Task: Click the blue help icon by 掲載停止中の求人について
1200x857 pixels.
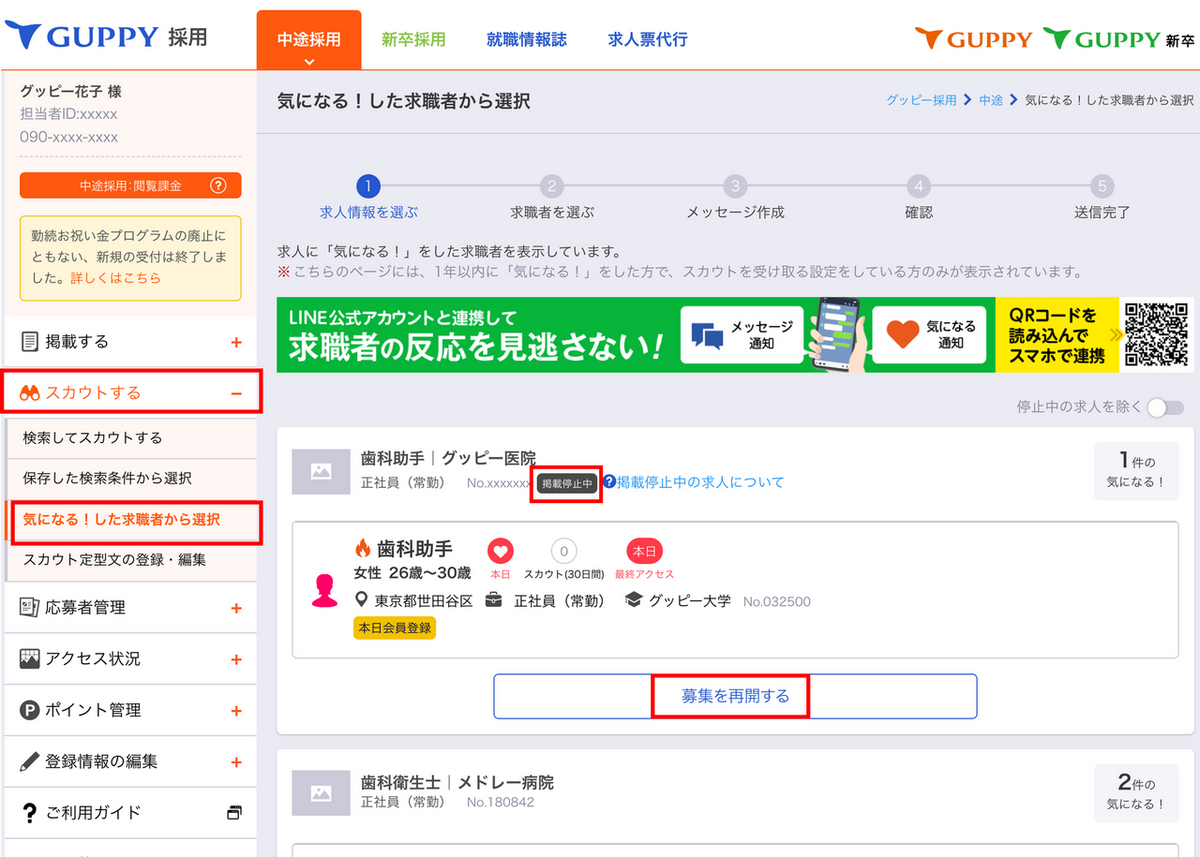Action: tap(609, 481)
